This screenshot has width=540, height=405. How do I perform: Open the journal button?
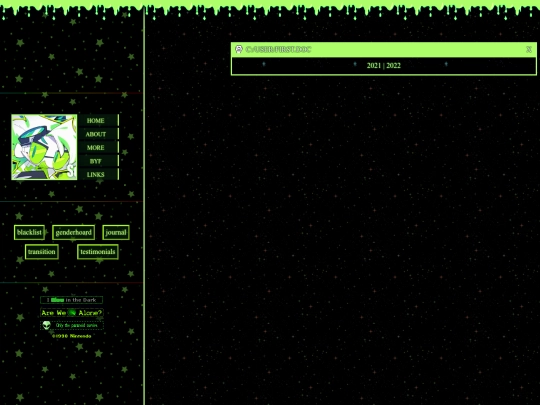point(116,232)
